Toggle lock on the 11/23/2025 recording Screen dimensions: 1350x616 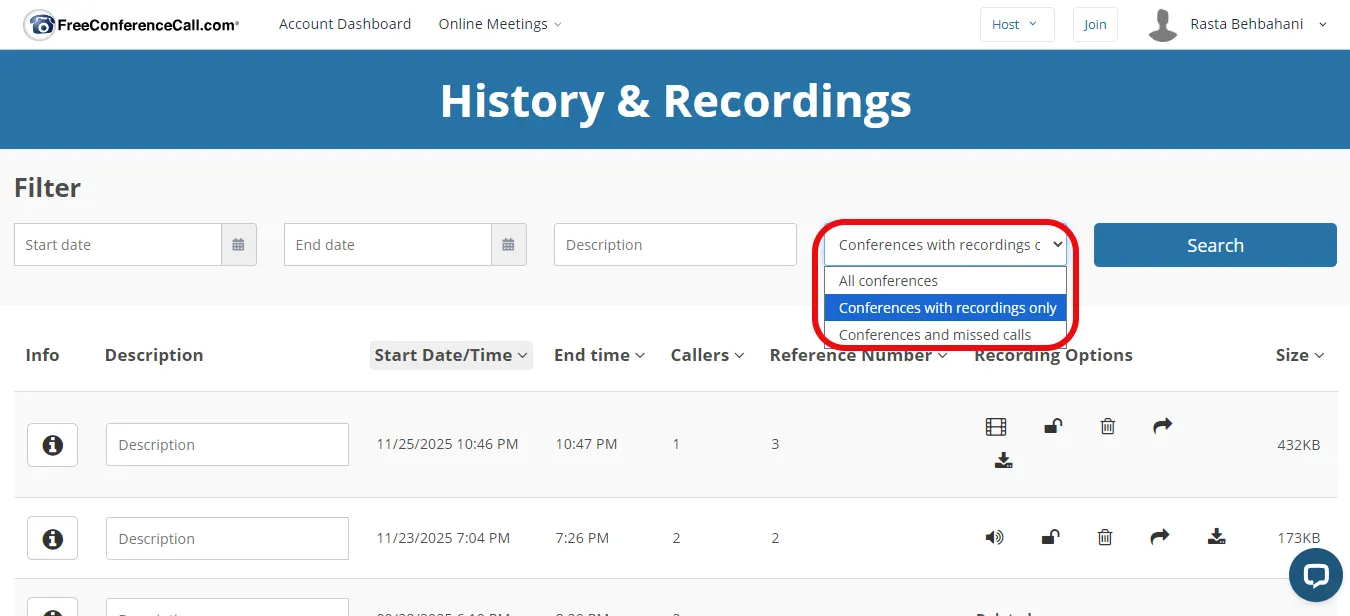click(x=1050, y=538)
